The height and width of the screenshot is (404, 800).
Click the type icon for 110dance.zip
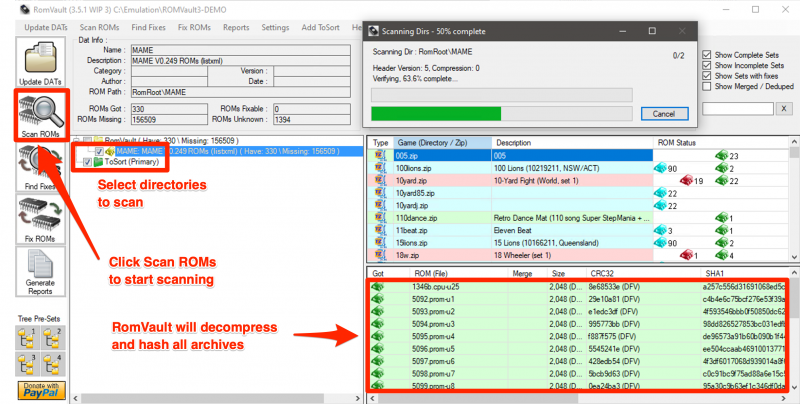pyautogui.click(x=380, y=218)
